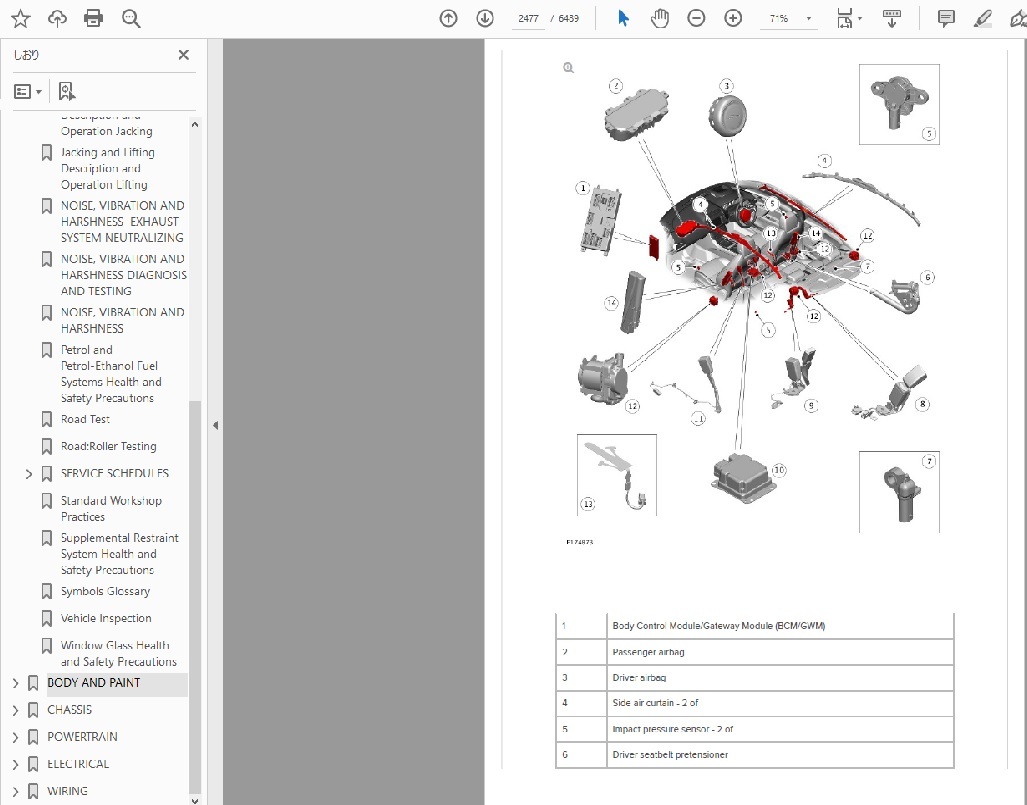Click the keyboard scroll mode icon
Screen dimensions: 1027x805
click(x=891, y=18)
